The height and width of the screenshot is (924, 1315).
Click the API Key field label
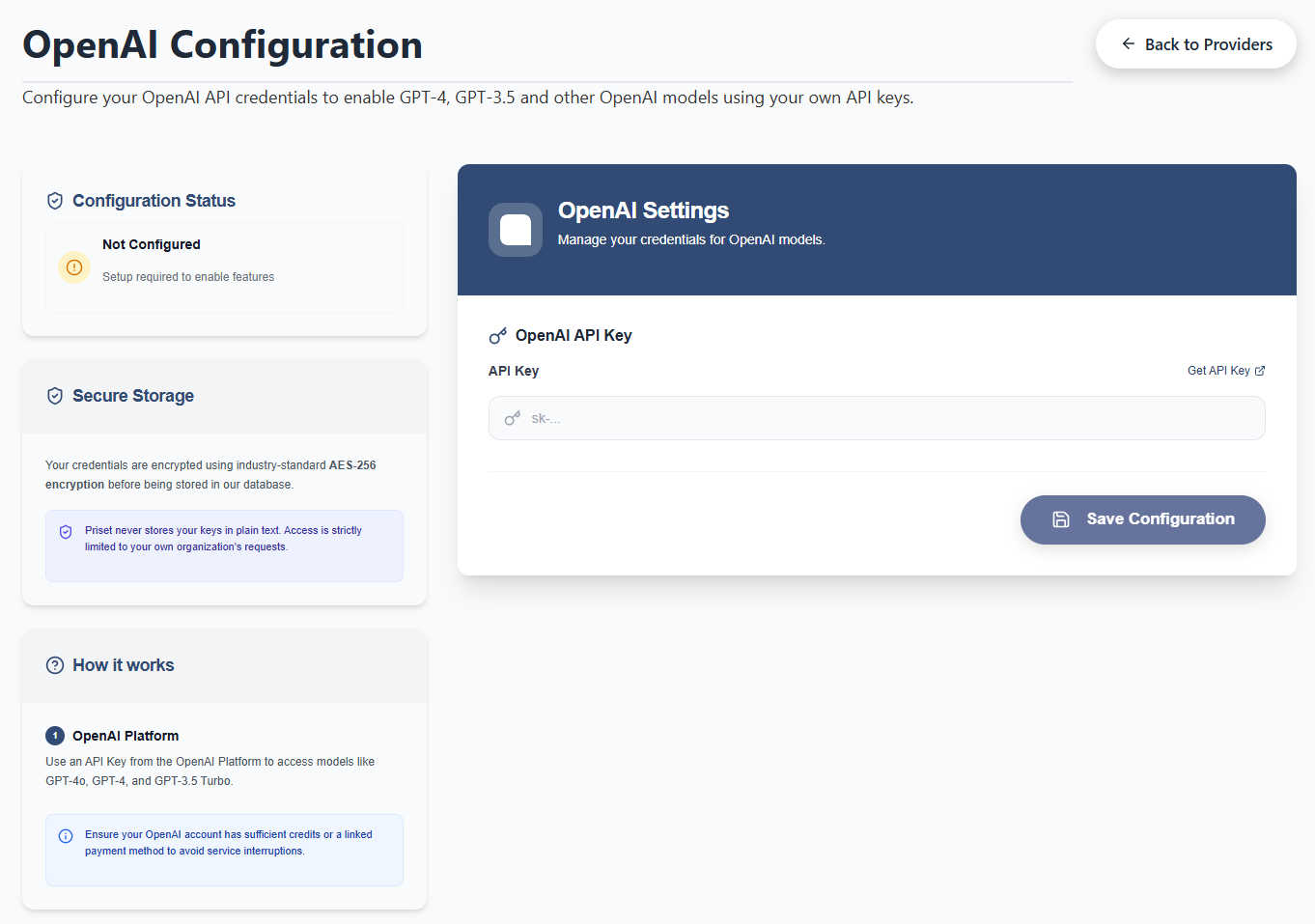click(514, 371)
